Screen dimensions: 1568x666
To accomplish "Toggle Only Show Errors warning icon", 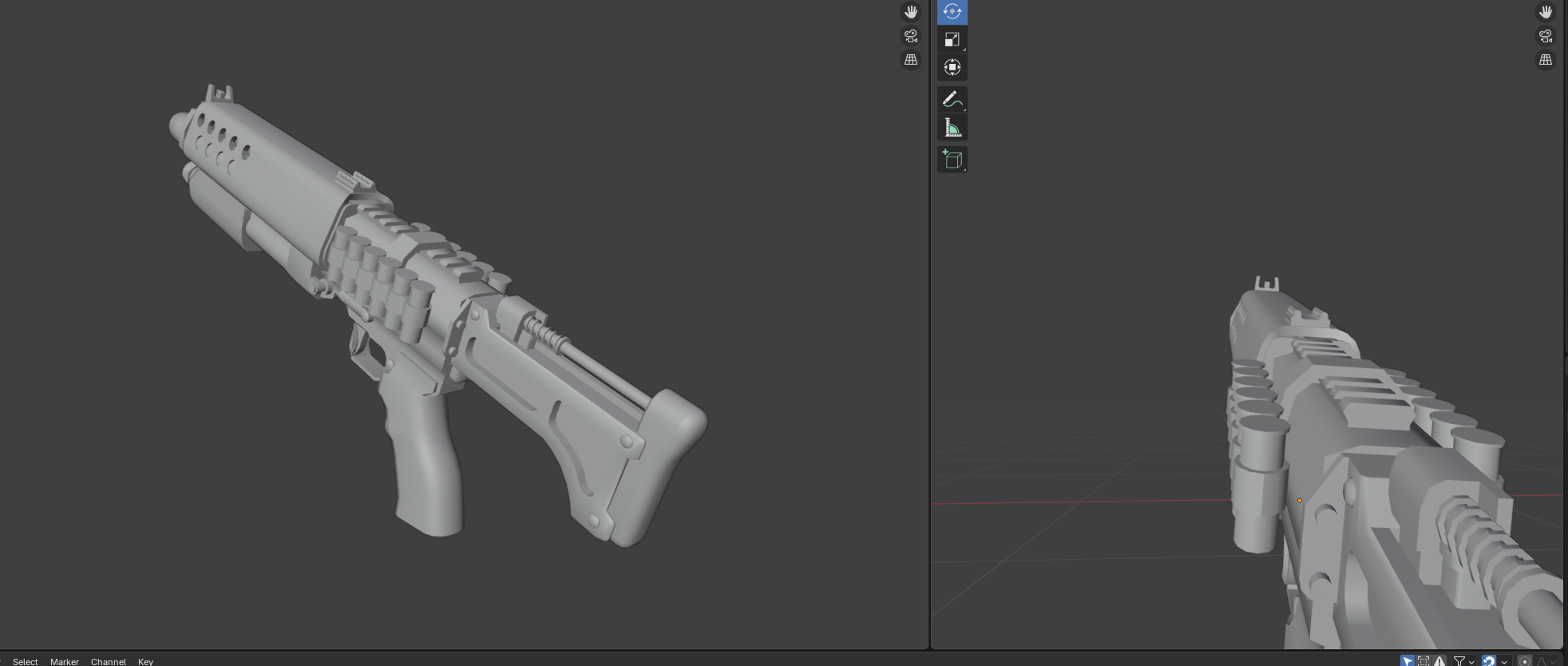I will click(1439, 660).
